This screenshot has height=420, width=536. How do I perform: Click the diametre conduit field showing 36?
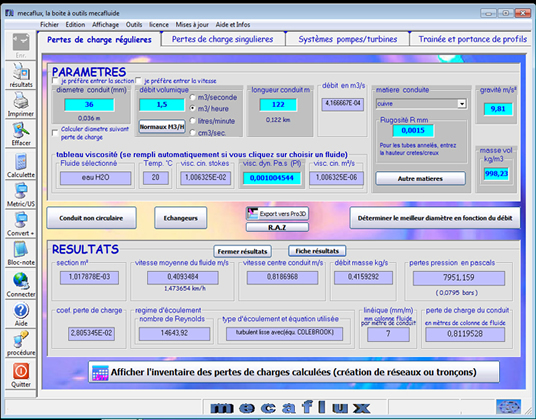point(89,105)
